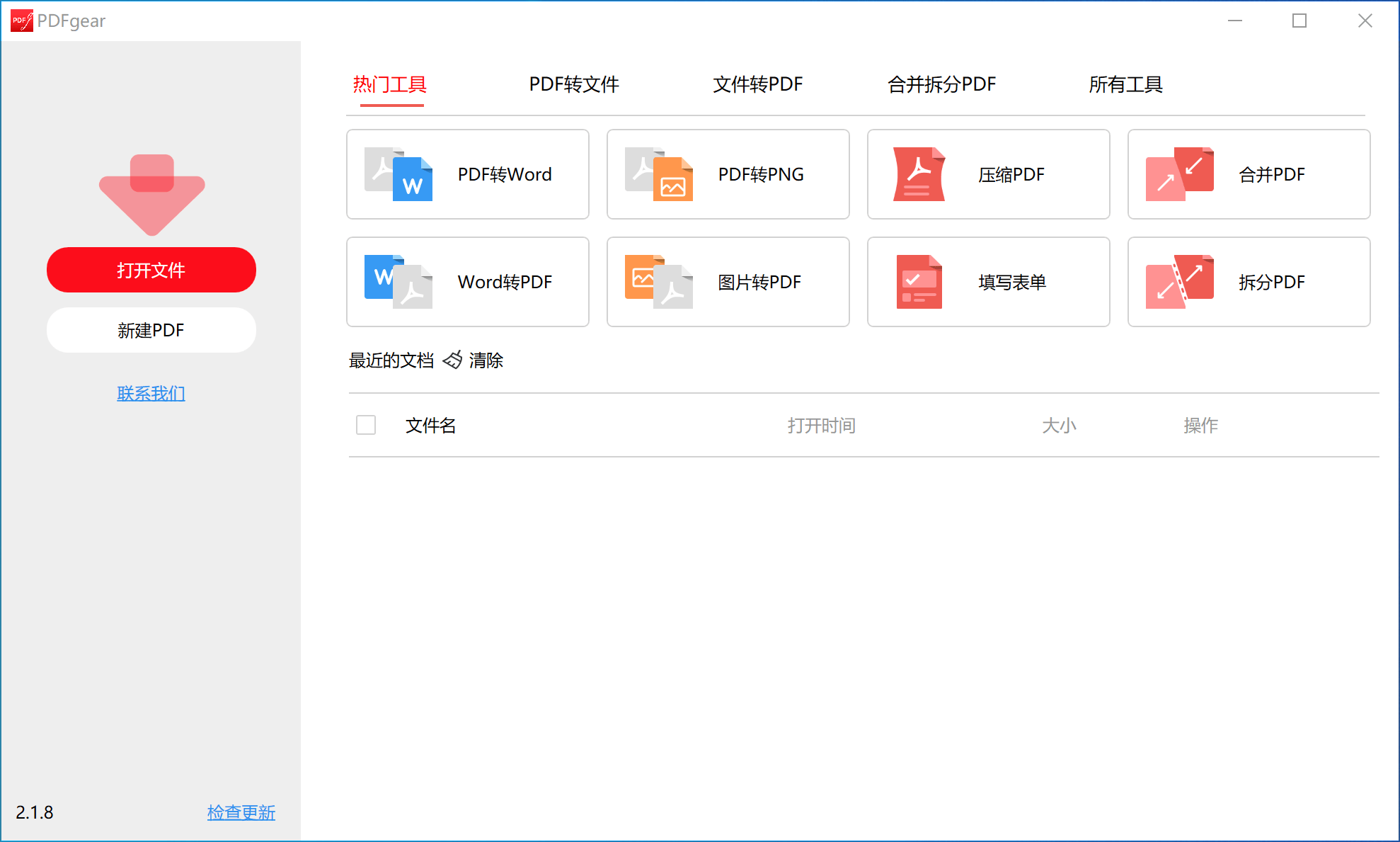This screenshot has width=1400, height=842.
Task: Open the 图片转PDF tool
Action: pyautogui.click(x=728, y=282)
